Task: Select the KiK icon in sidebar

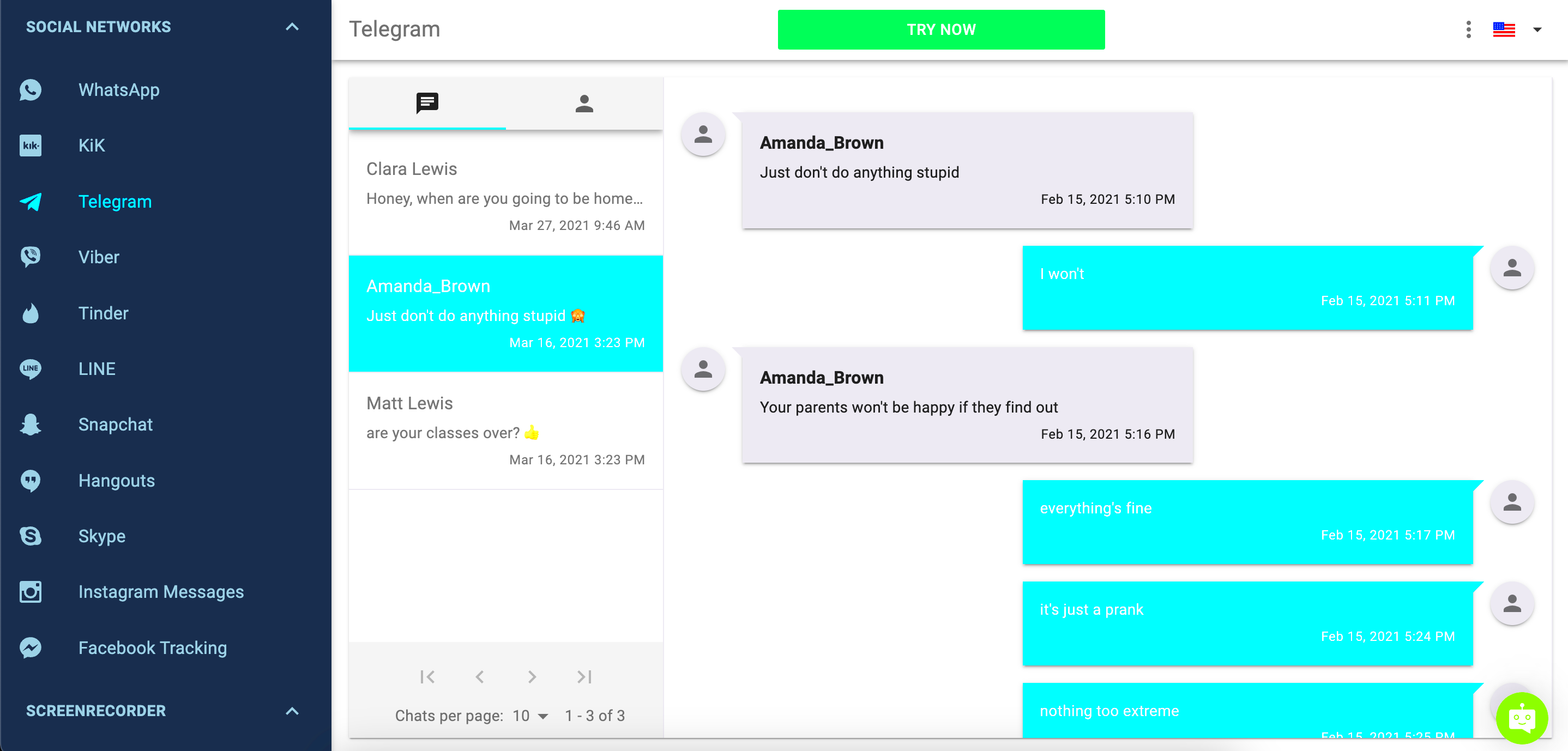Action: (x=31, y=145)
